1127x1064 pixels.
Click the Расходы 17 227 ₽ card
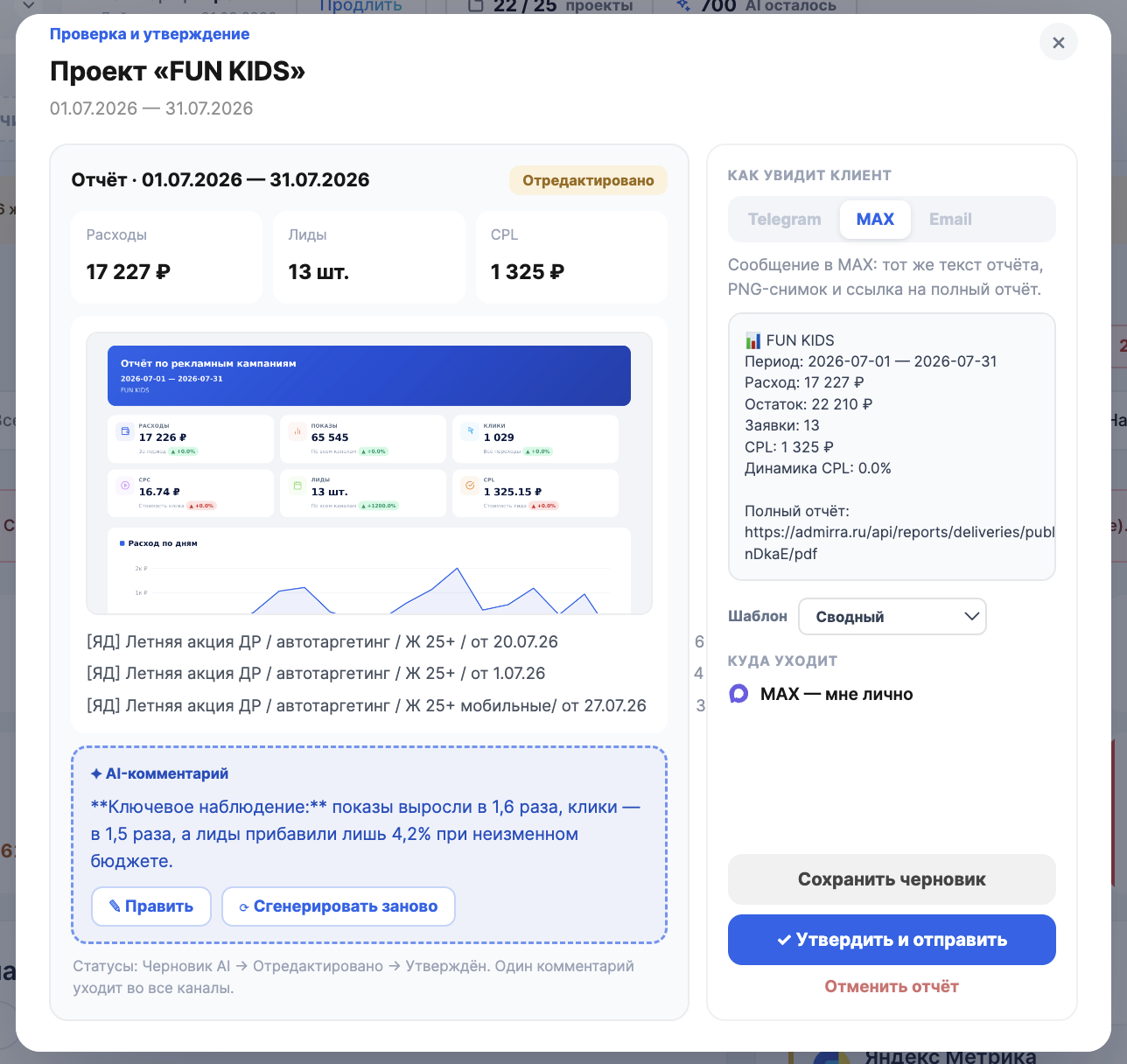pos(167,257)
